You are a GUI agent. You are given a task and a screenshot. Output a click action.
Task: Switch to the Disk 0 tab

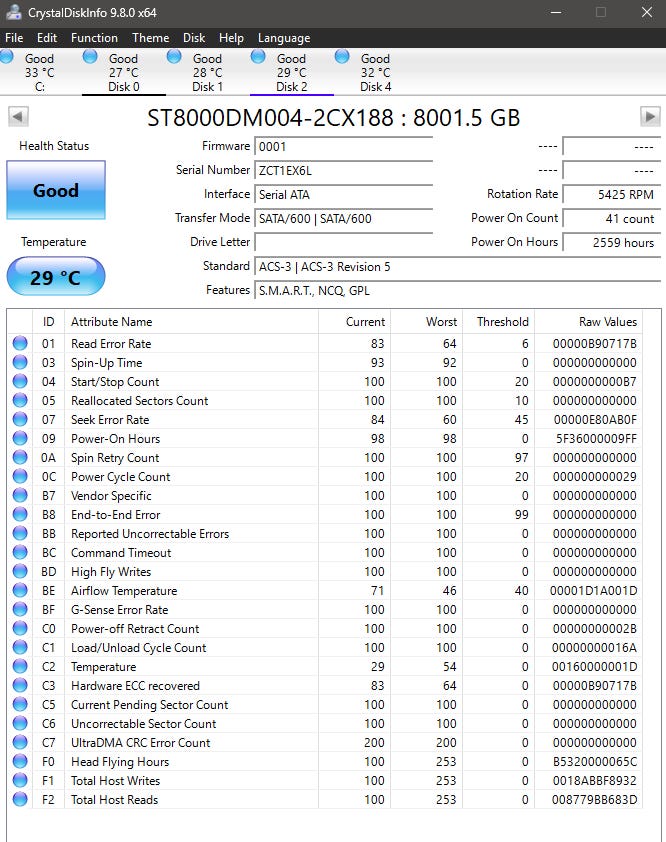point(124,72)
